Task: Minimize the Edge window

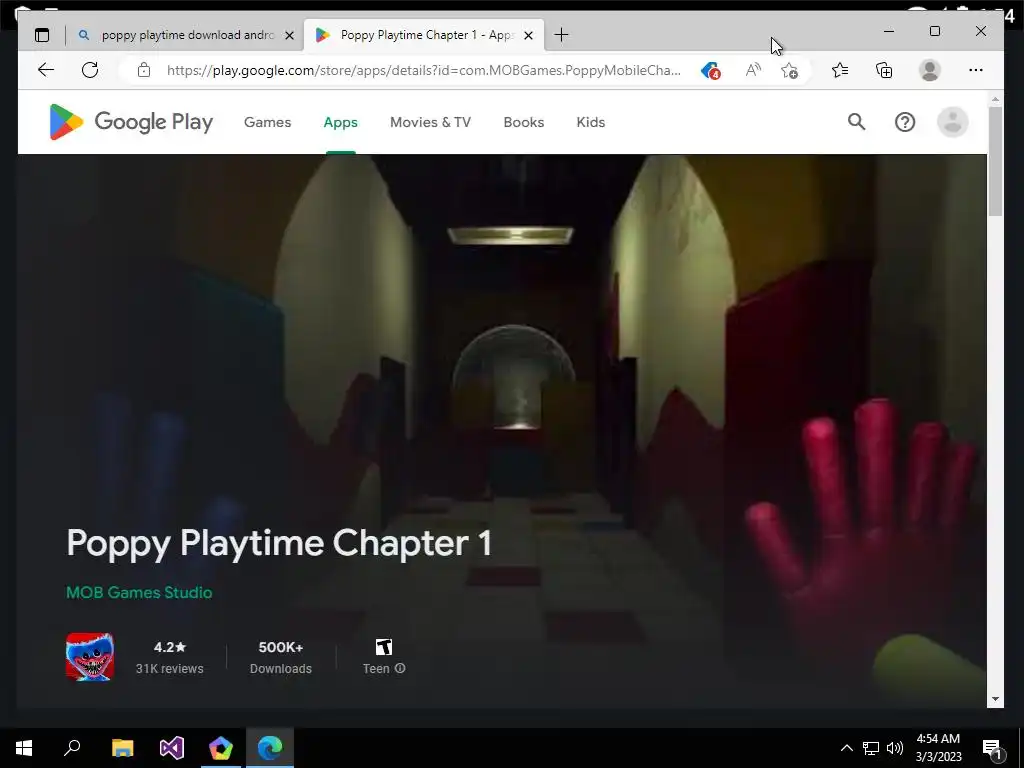Action: coord(889,31)
